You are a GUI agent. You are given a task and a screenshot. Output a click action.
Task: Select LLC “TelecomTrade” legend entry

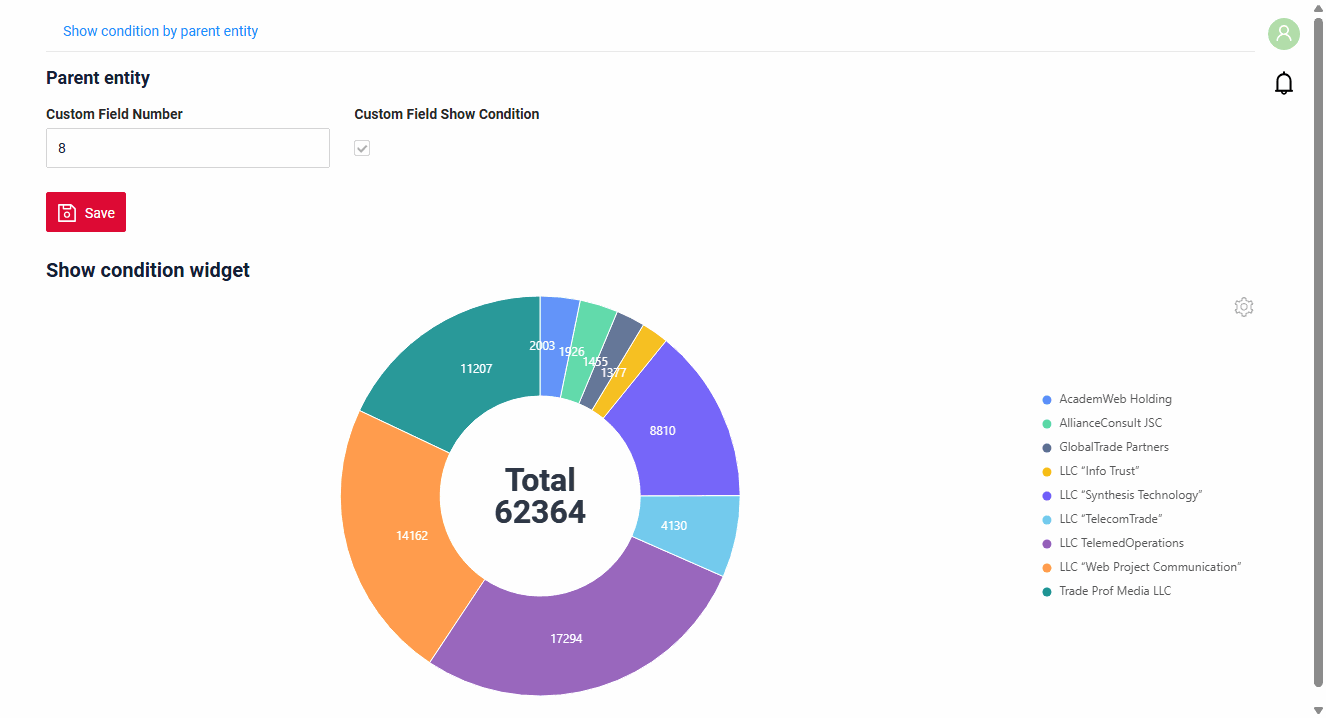click(1102, 519)
